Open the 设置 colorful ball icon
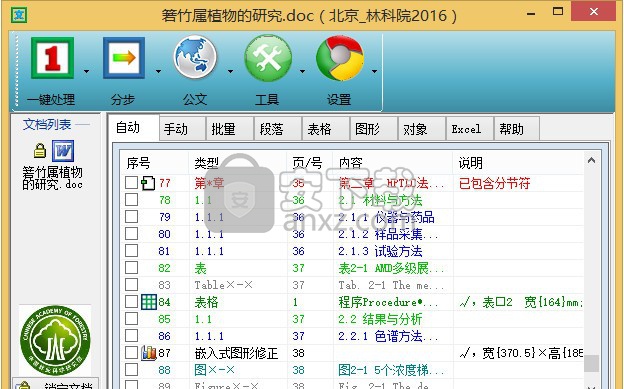Image resolution: width=624 pixels, height=389 pixels. click(x=340, y=58)
